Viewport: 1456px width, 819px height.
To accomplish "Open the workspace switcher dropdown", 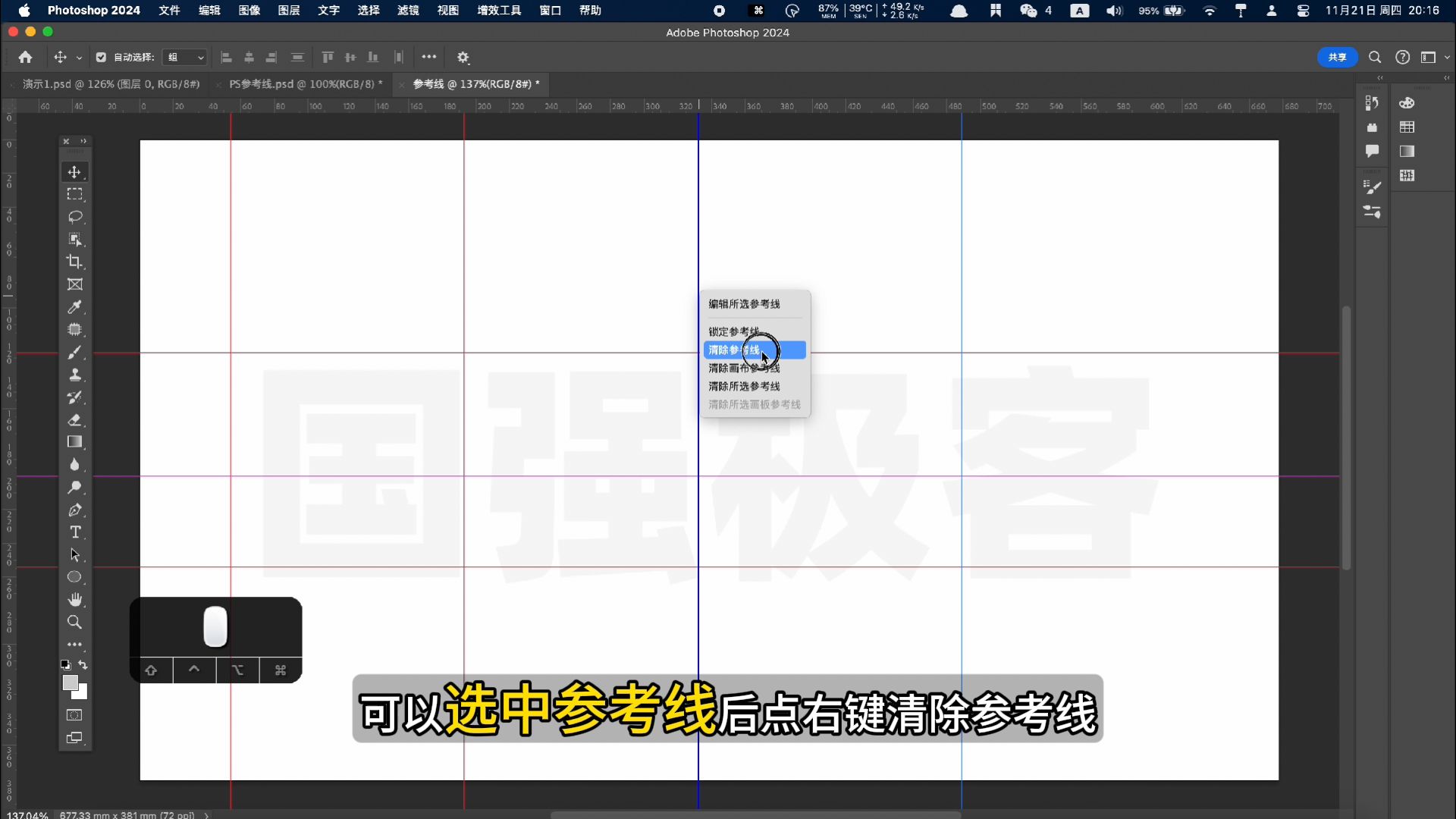I will point(1433,57).
